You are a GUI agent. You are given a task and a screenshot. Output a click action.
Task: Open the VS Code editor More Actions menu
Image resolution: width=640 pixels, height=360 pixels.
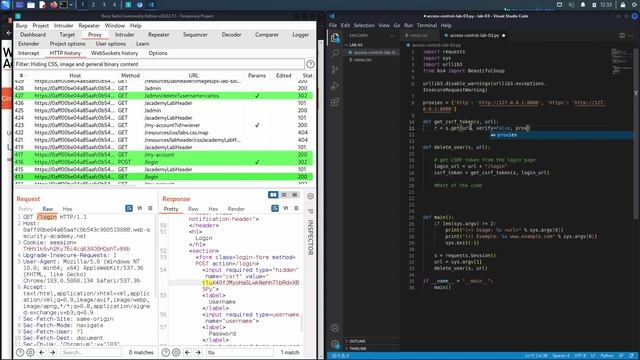point(631,36)
